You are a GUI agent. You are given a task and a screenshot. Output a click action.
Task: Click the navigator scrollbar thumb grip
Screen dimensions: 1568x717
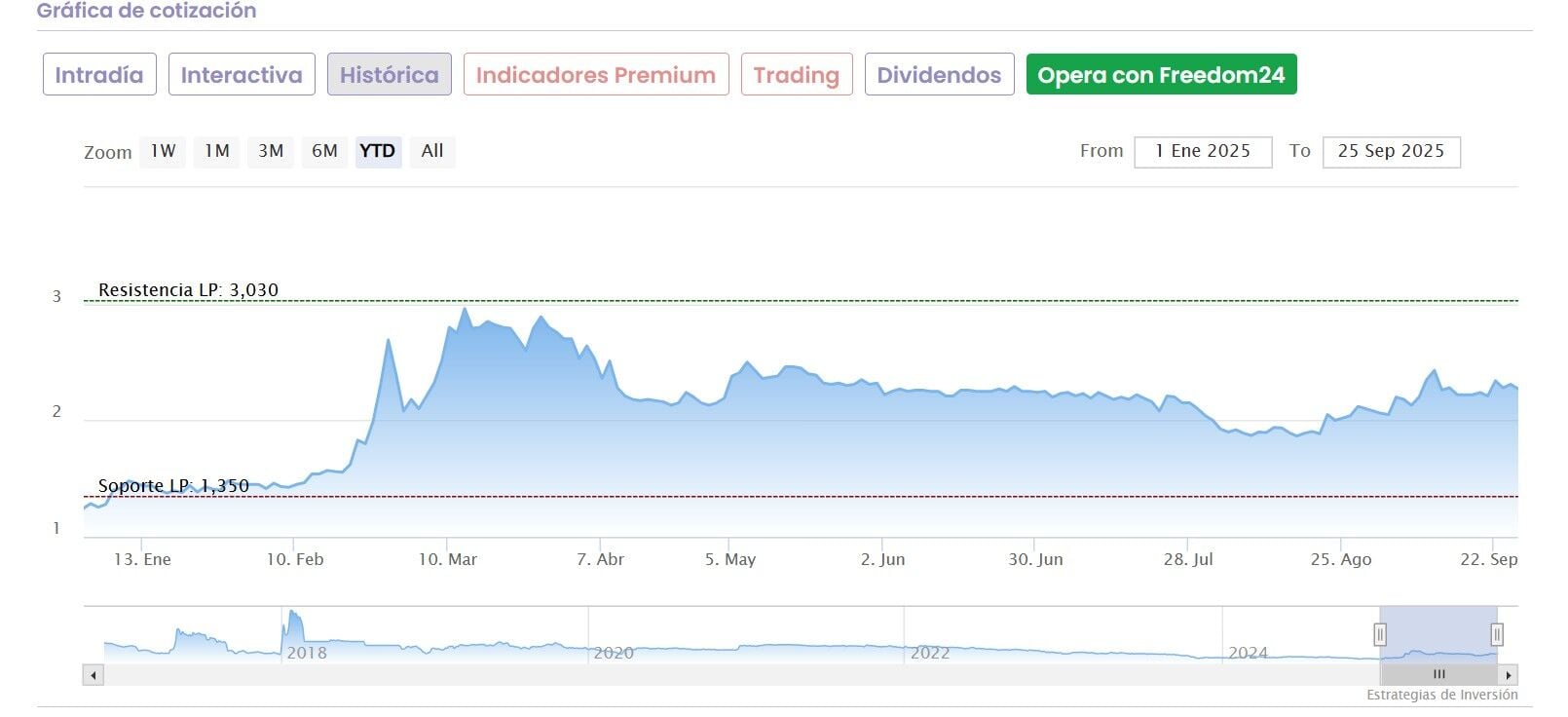pyautogui.click(x=1438, y=674)
